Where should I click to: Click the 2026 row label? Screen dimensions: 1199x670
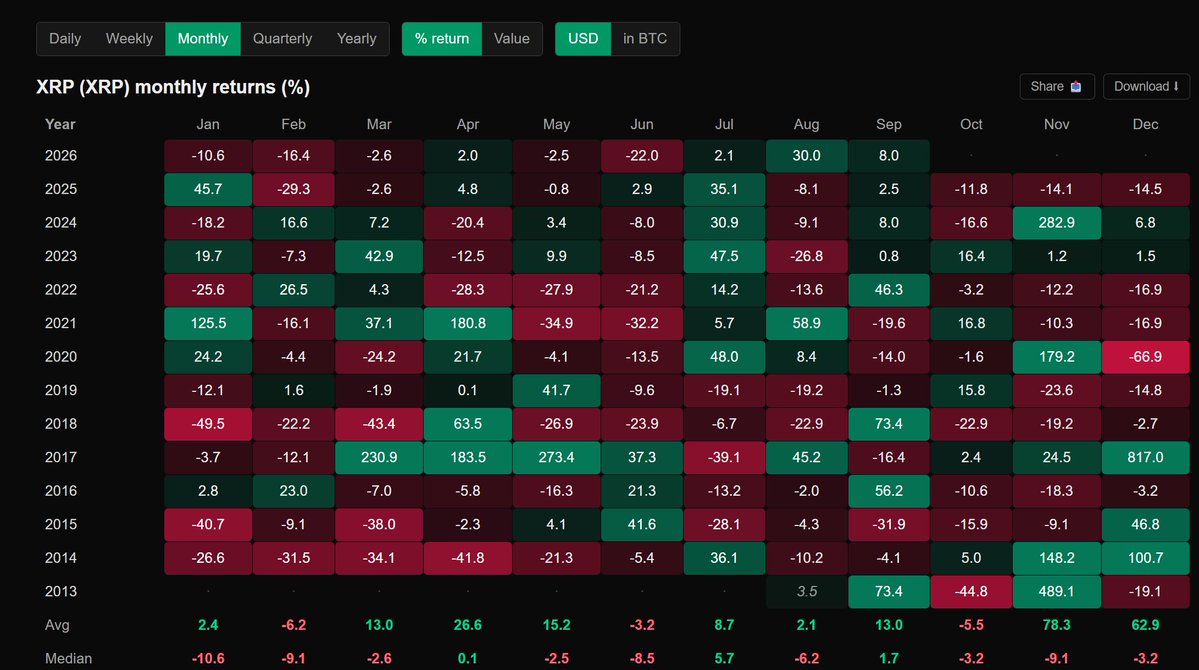pos(61,156)
